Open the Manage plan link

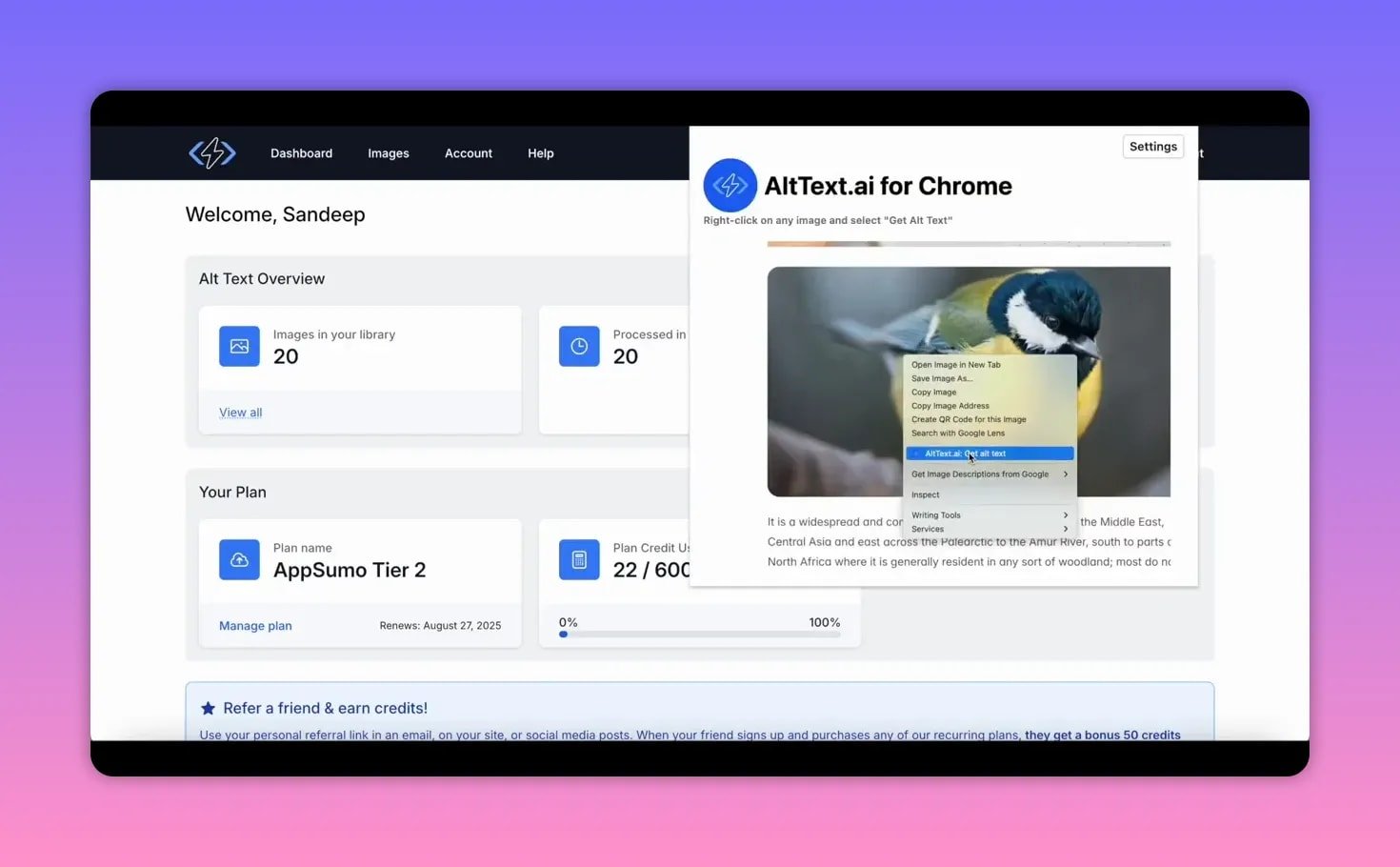click(254, 625)
